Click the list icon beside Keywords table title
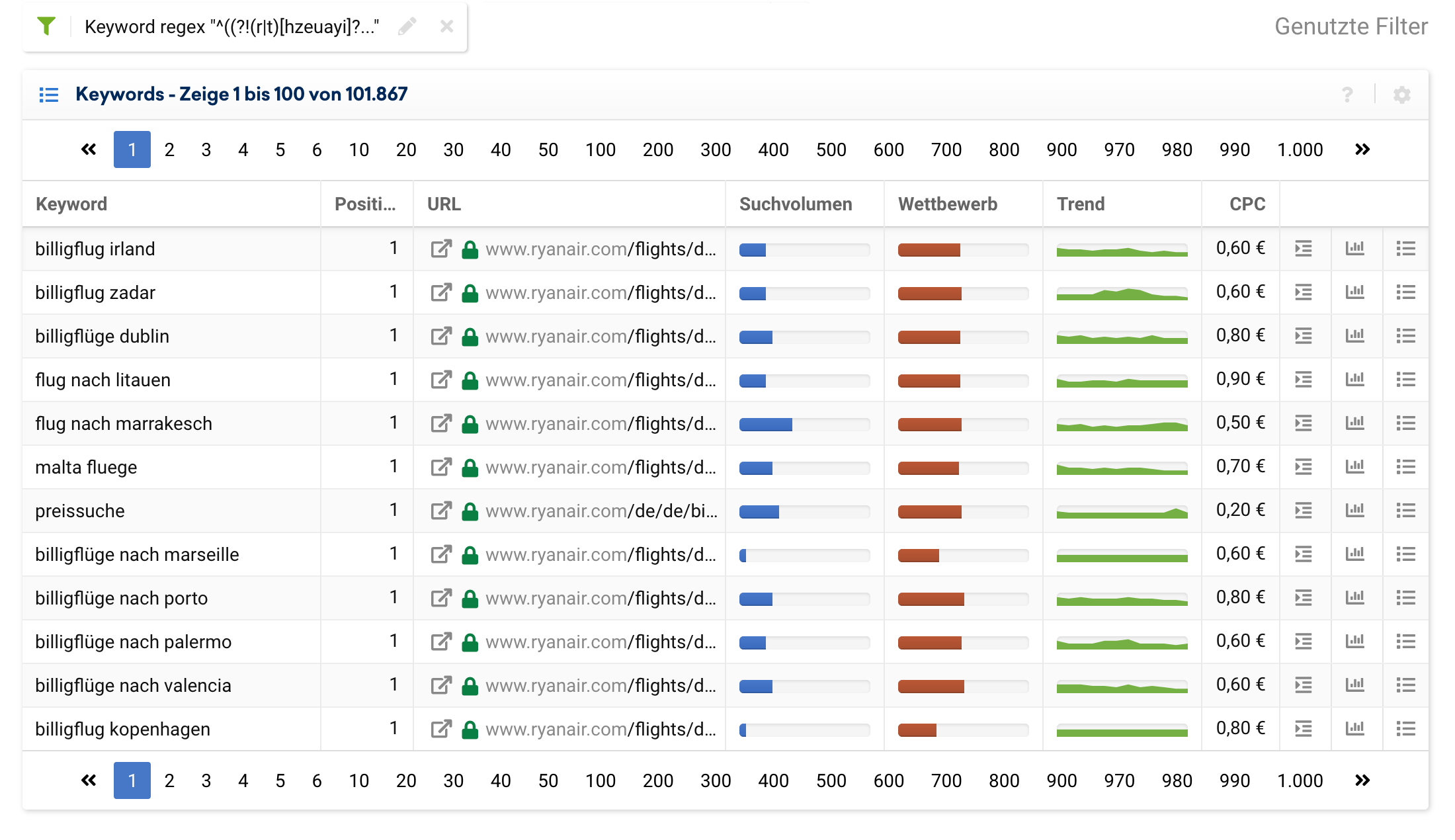Viewport: 1455px width, 840px height. [x=49, y=95]
